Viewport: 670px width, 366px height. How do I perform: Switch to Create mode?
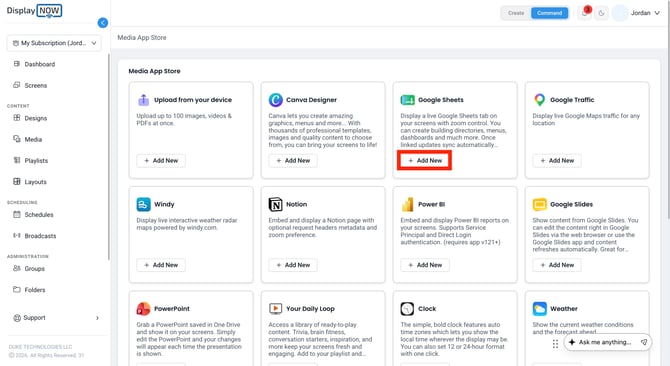tap(516, 13)
